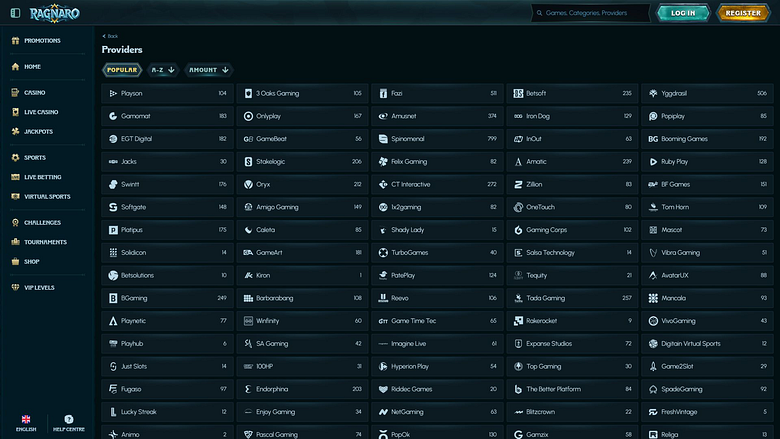Open the Jackpots sidebar icon
Screen dimensions: 780x439
pos(15,132)
